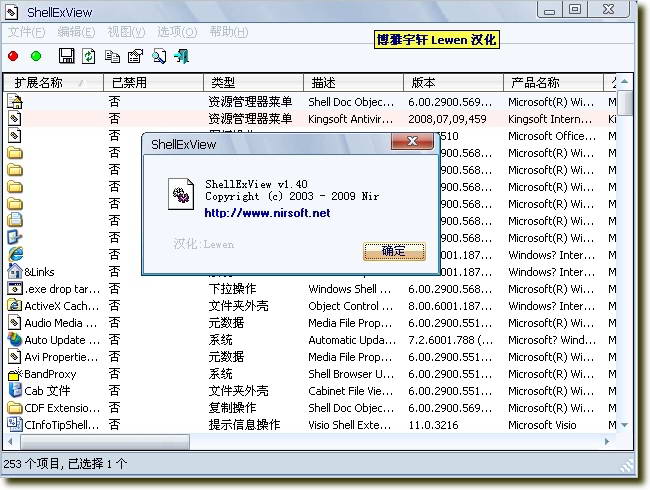Click the Cab 文件 row icon
This screenshot has height=490, width=650.
pos(15,390)
